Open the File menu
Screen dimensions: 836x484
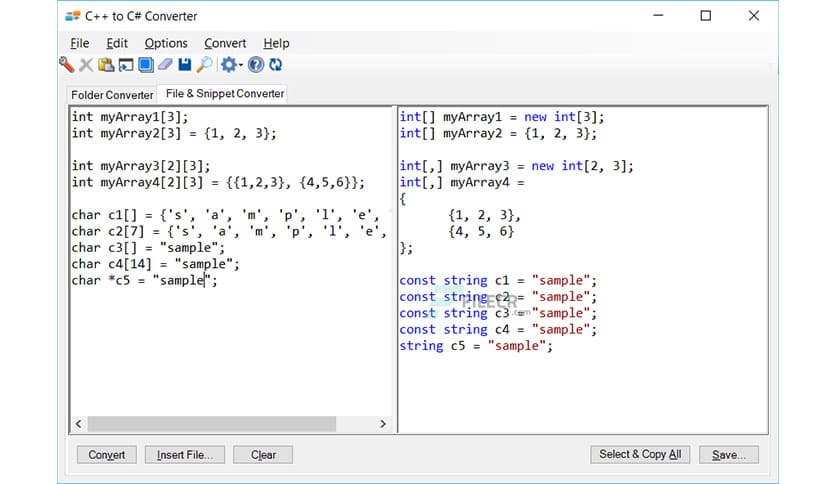point(80,43)
